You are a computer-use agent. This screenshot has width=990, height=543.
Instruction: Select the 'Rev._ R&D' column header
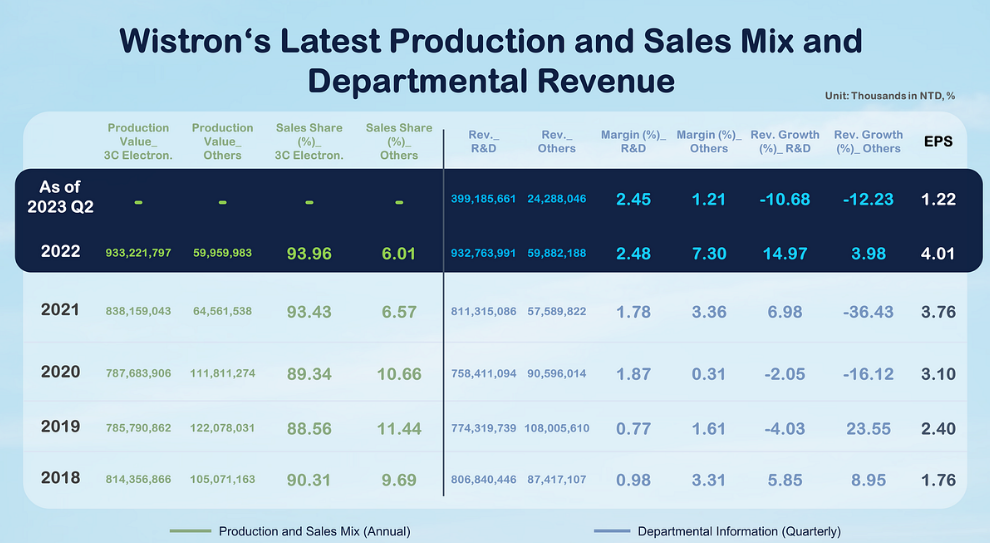click(x=483, y=141)
